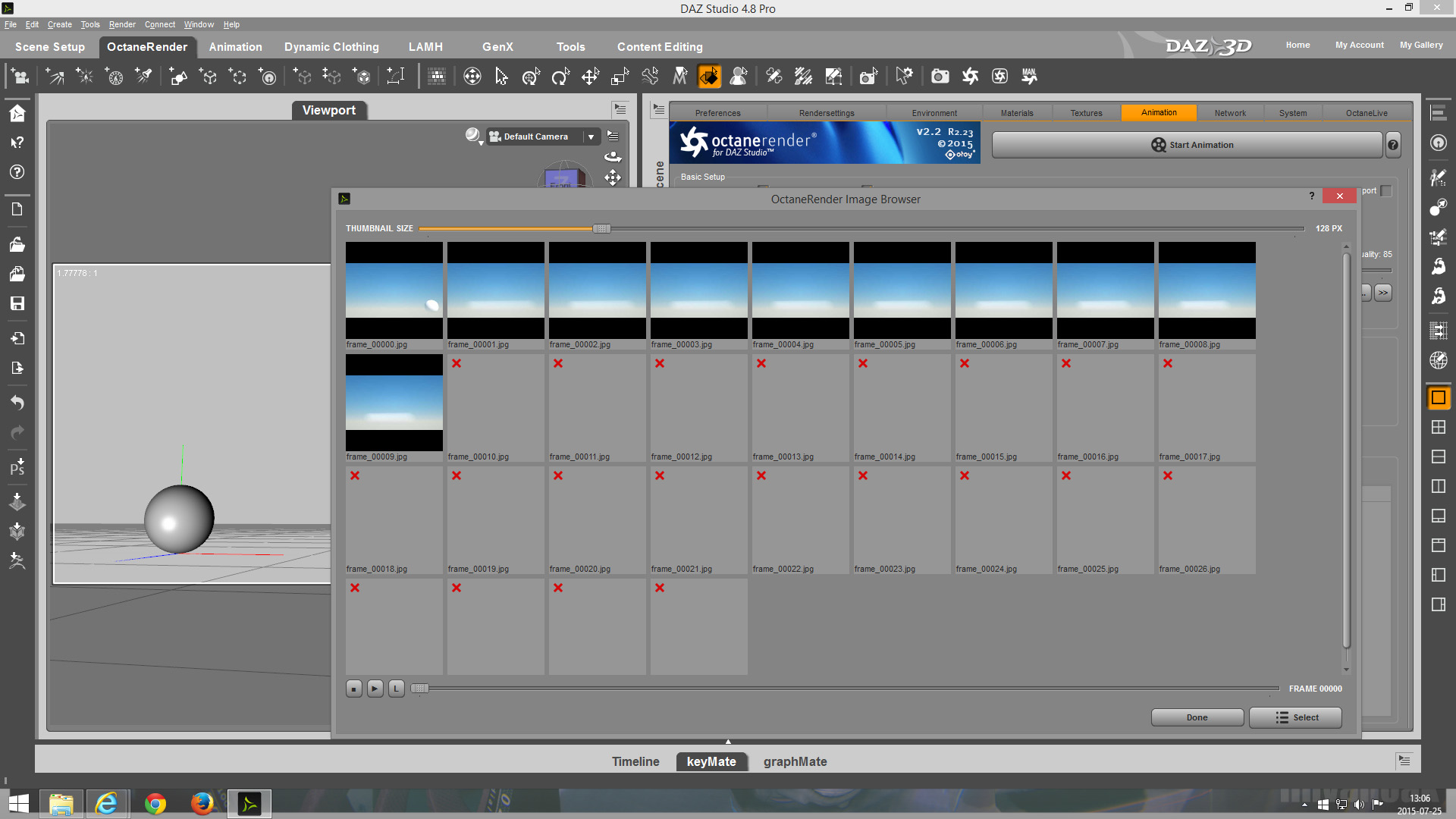Open the Render menu

(x=121, y=24)
